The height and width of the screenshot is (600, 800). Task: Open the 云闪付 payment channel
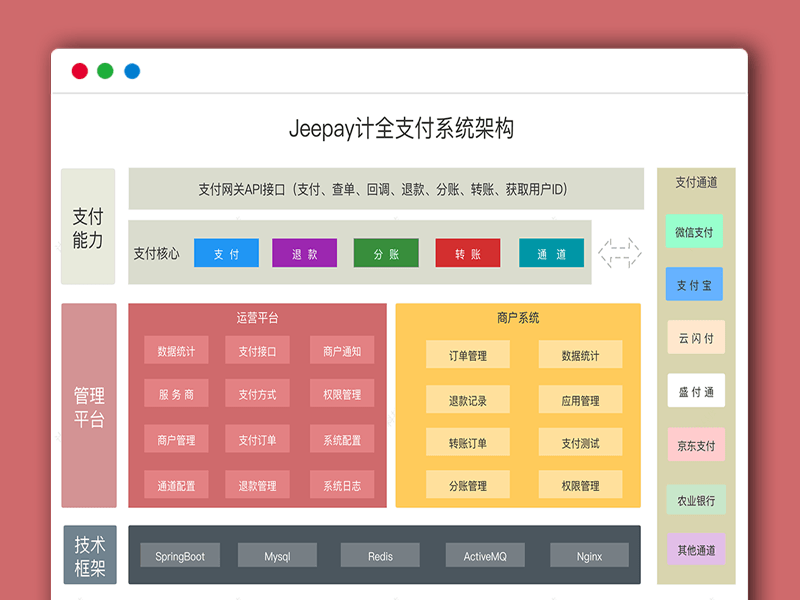coord(696,337)
